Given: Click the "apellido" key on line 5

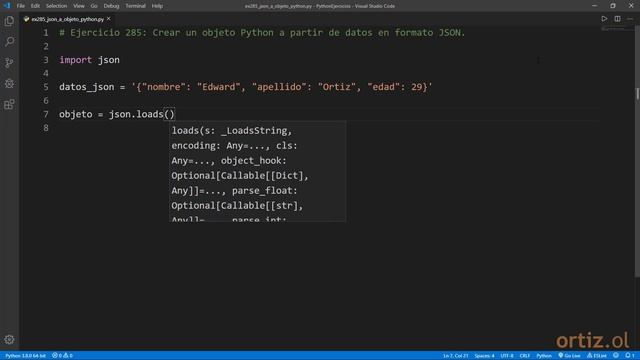Looking at the screenshot, I should tap(279, 87).
